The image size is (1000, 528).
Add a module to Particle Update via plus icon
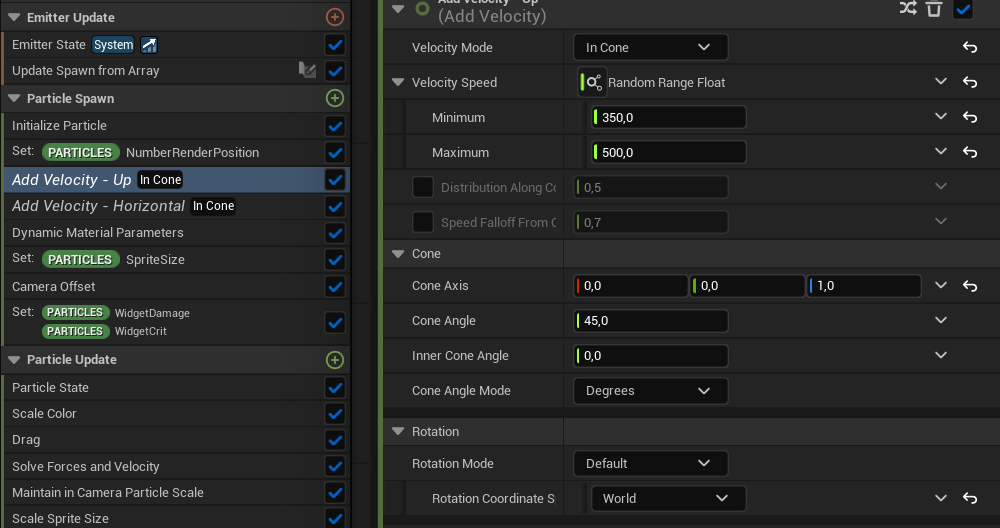[x=335, y=360]
